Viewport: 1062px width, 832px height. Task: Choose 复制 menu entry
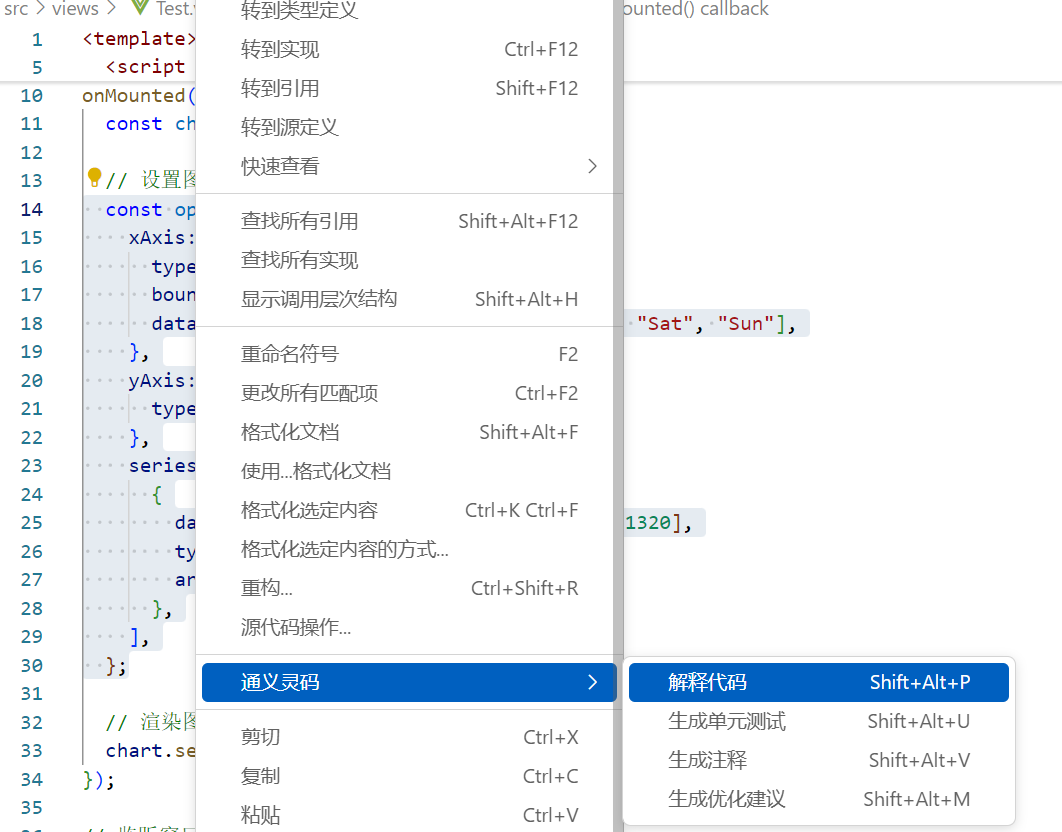409,776
